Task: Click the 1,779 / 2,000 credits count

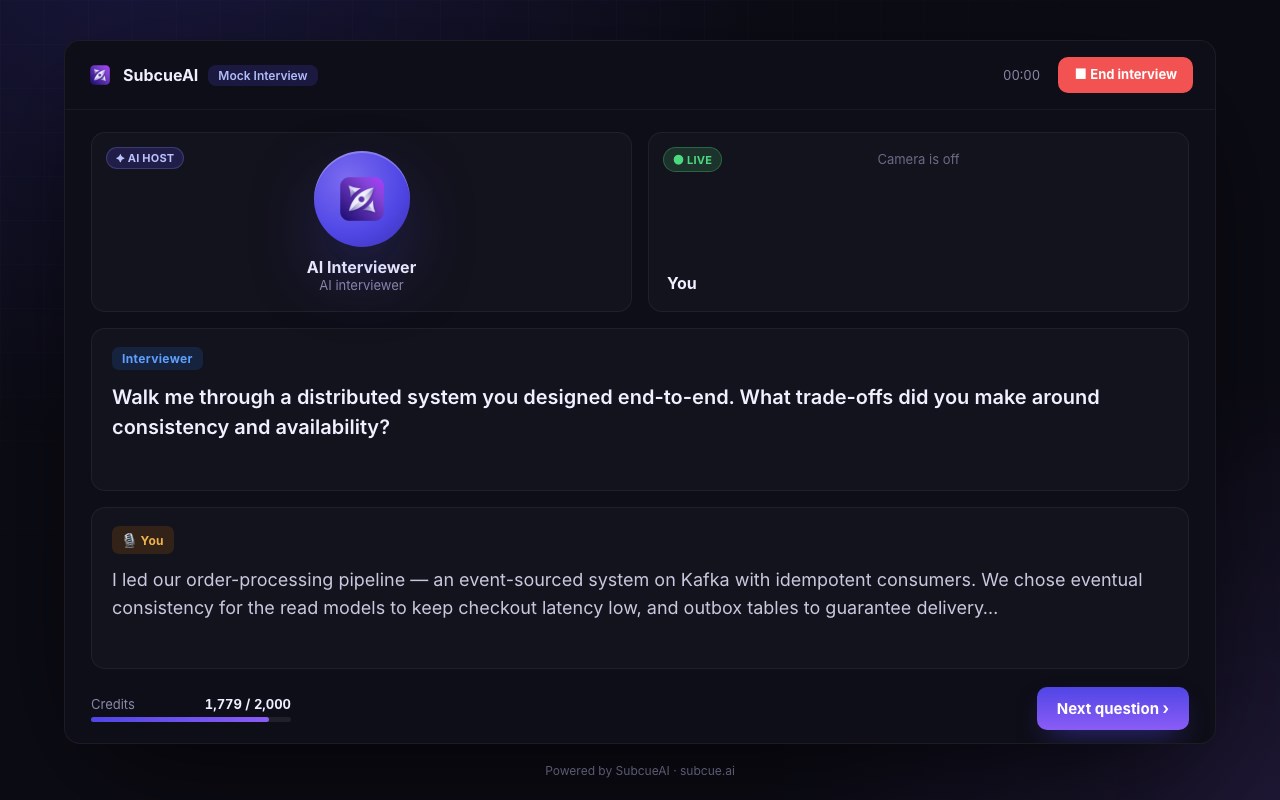Action: (248, 704)
